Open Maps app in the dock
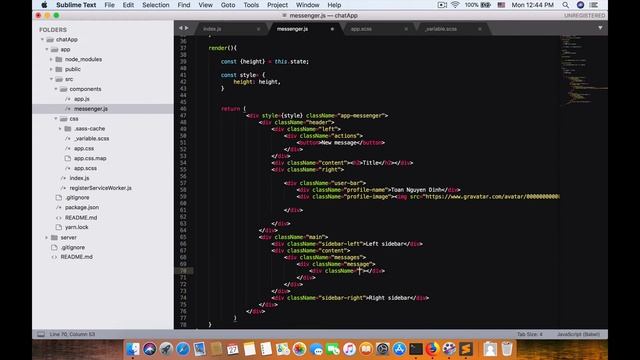The image size is (640, 360). pos(282,349)
